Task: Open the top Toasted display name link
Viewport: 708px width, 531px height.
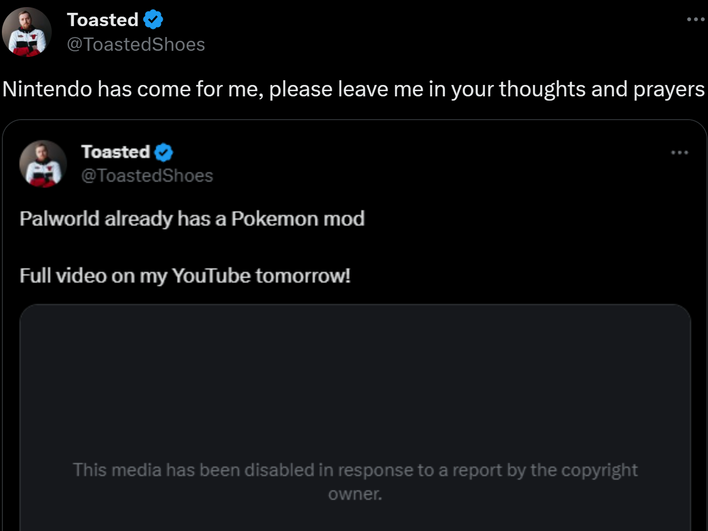Action: [x=102, y=20]
